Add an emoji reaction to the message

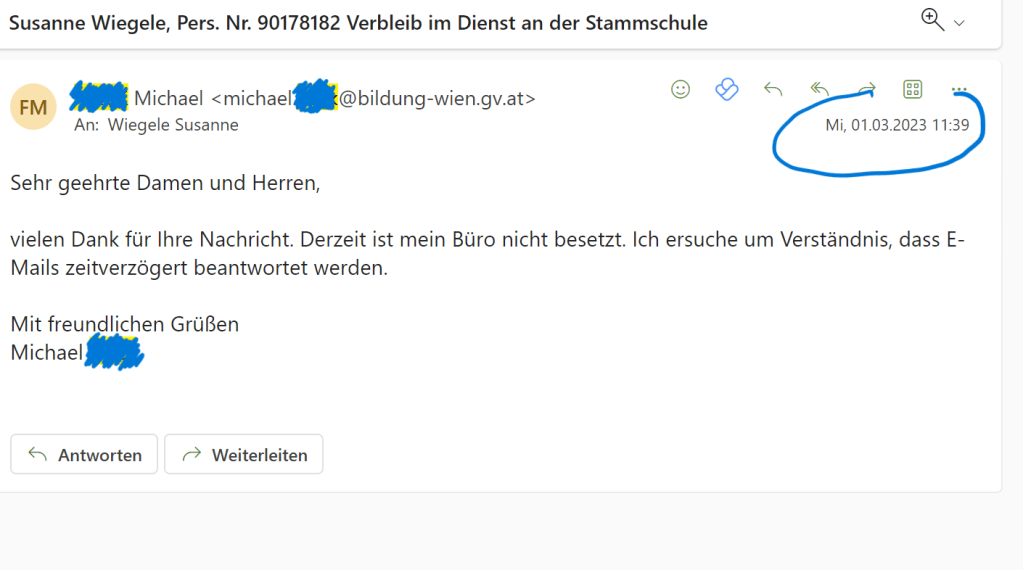tap(680, 90)
